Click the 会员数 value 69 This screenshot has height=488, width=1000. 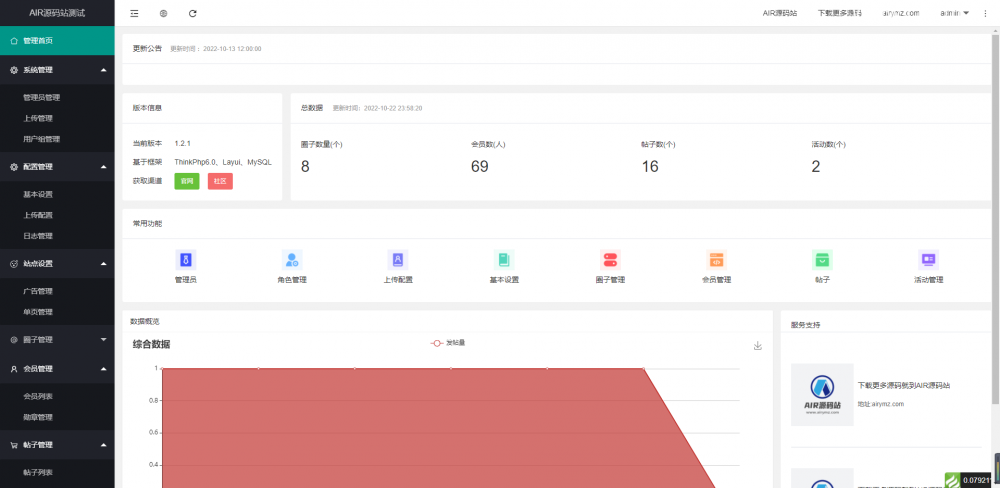480,167
